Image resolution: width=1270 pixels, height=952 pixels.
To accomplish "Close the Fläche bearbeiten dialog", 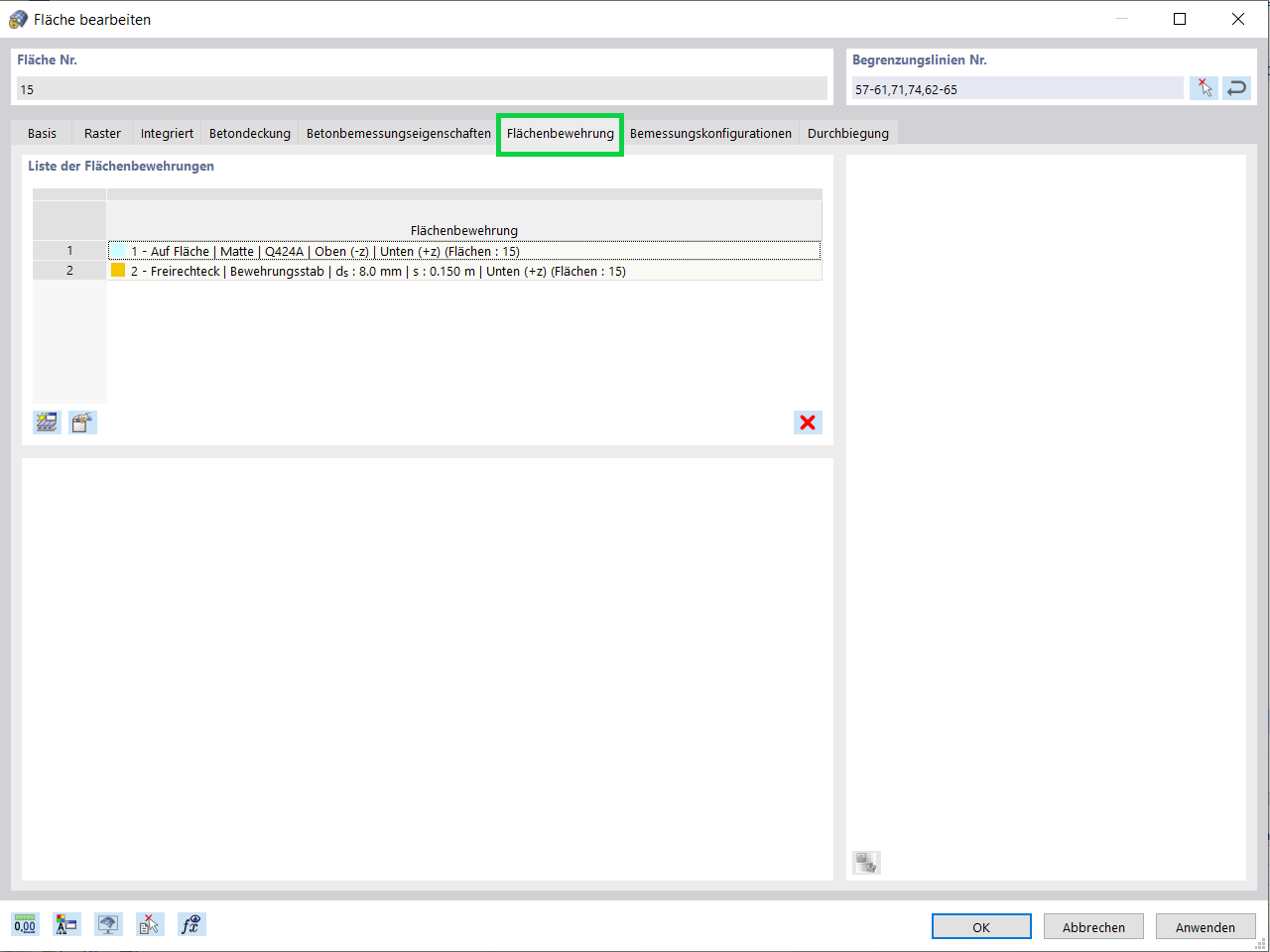I will tap(1238, 19).
